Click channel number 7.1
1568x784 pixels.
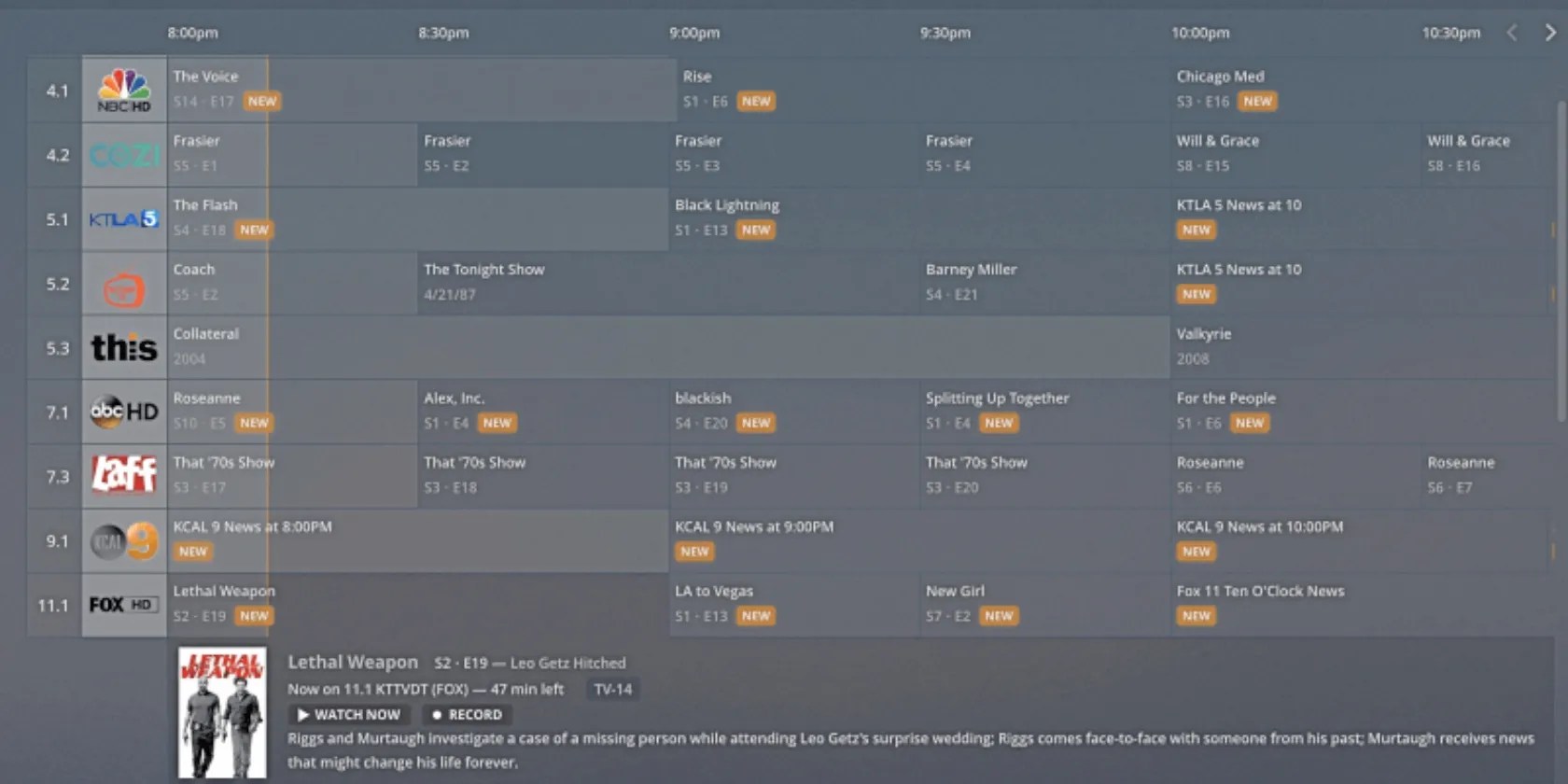(57, 412)
